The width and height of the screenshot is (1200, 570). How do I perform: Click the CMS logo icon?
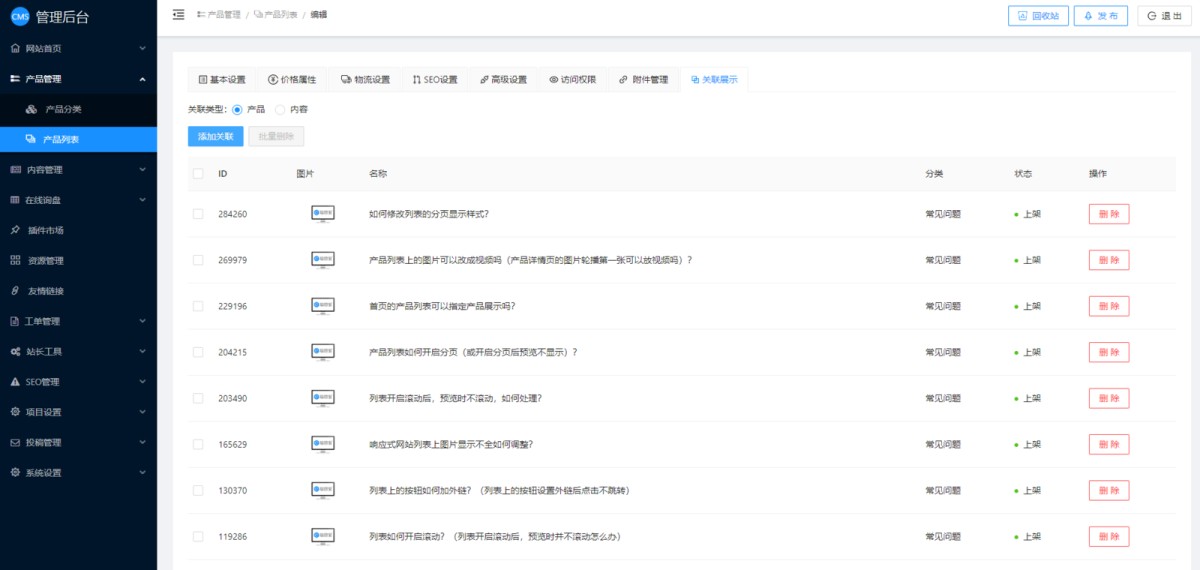(x=20, y=16)
